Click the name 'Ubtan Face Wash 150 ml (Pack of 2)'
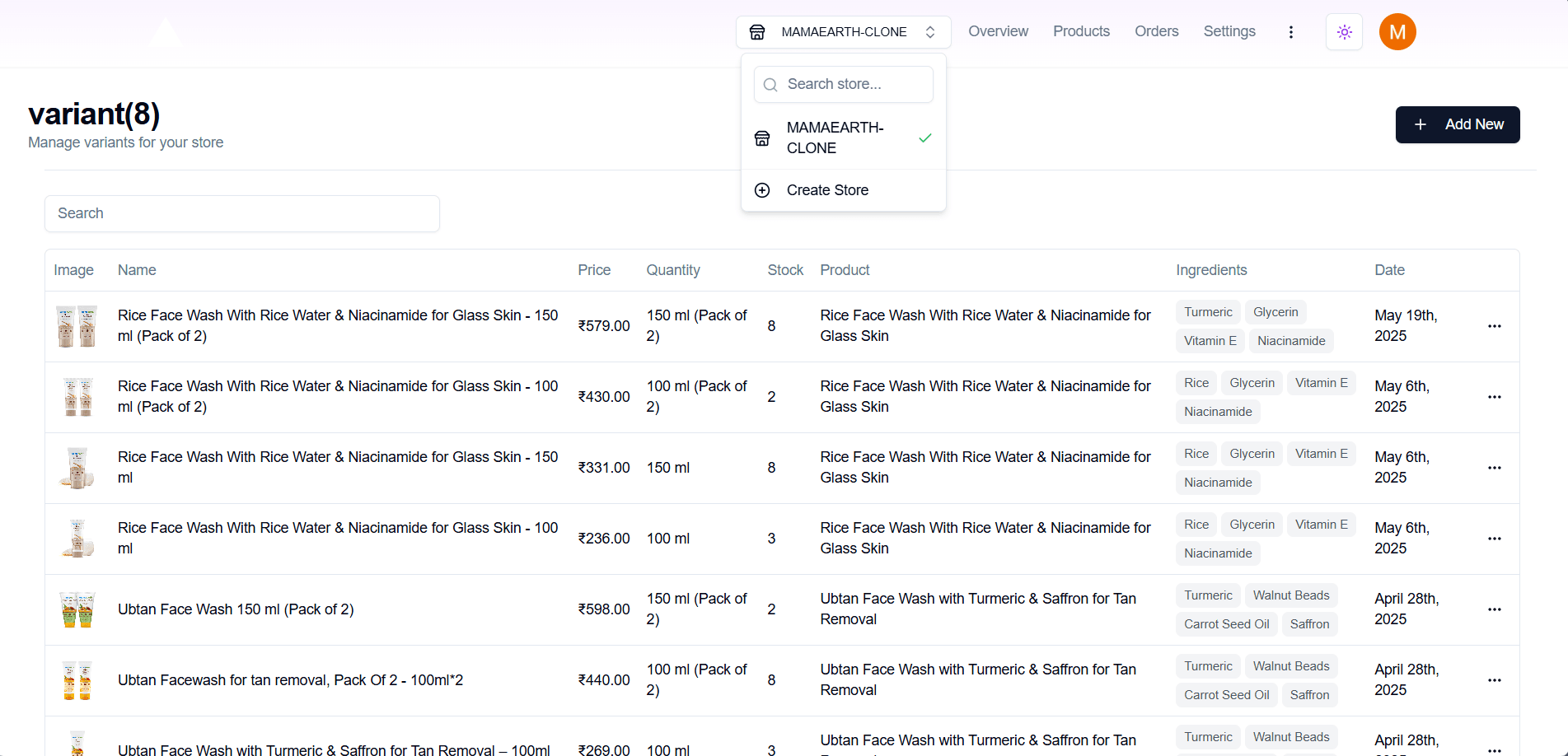 click(236, 609)
